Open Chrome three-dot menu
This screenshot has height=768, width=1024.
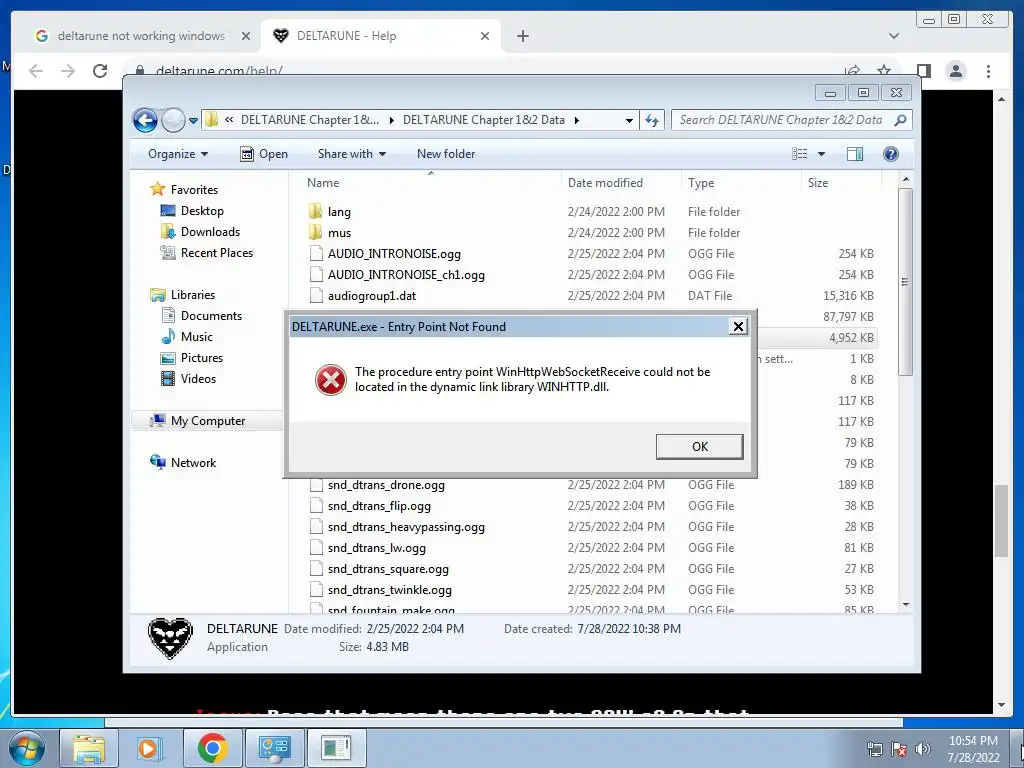coord(988,71)
